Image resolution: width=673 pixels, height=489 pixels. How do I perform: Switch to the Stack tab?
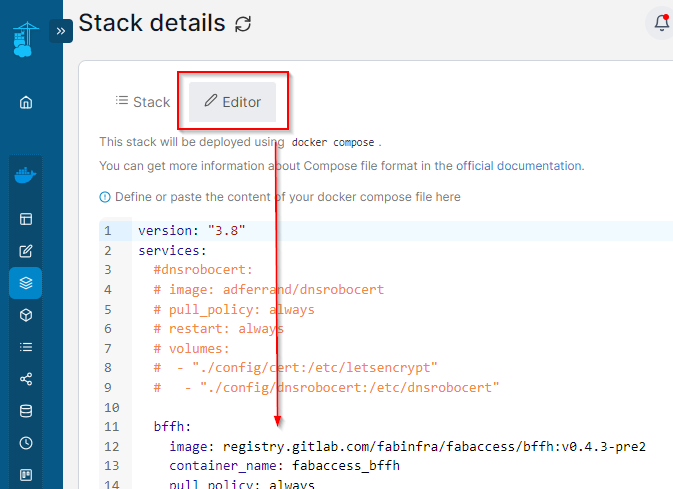[x=142, y=102]
